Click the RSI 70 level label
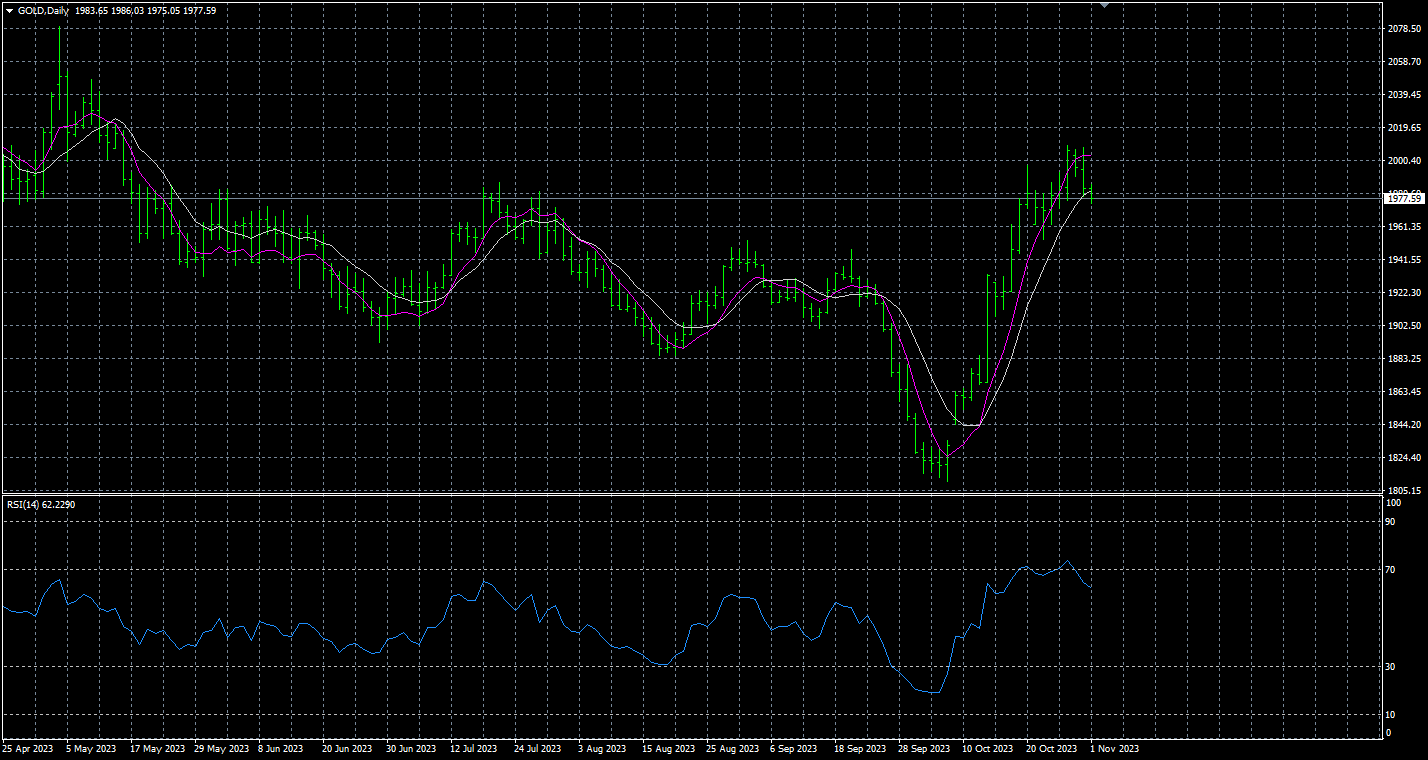Screen dimensions: 1428x760 (1390, 570)
